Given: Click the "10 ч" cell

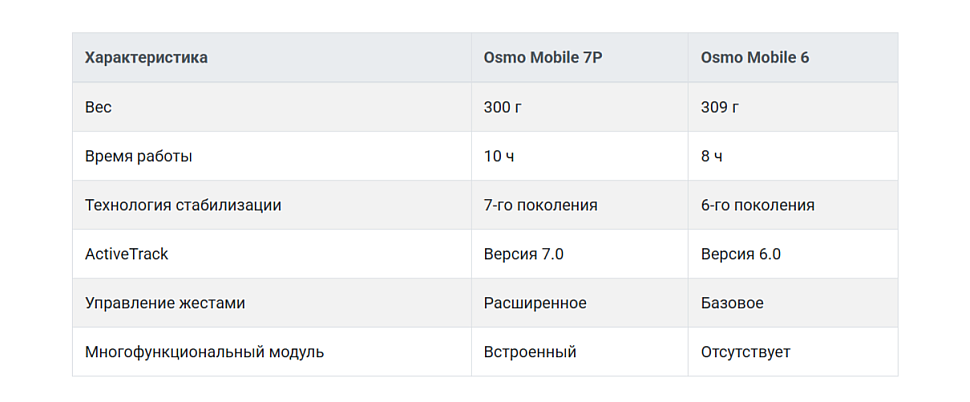Looking at the screenshot, I should click(x=498, y=156).
